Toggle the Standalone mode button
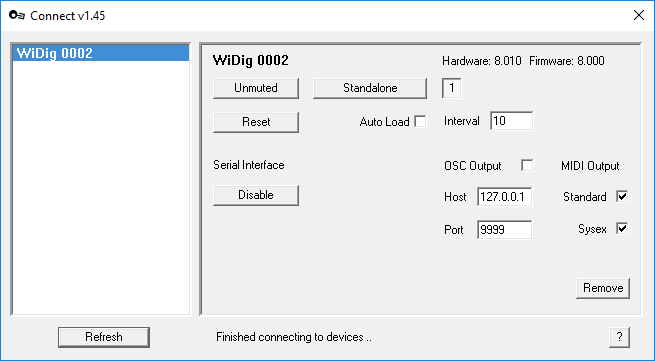655x361 pixels. [370, 88]
